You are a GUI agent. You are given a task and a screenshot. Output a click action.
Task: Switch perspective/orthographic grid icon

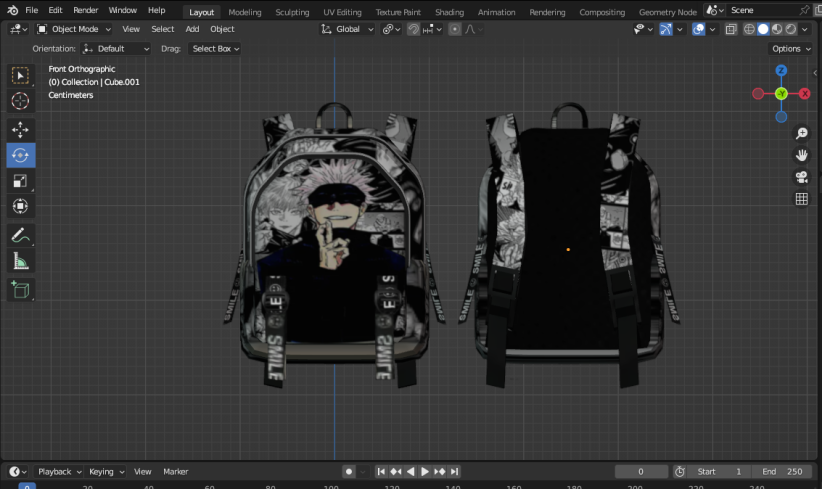tap(802, 199)
